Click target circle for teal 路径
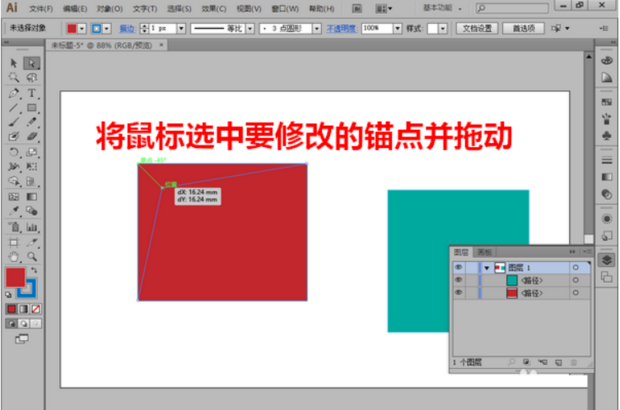Image resolution: width=620 pixels, height=410 pixels. pyautogui.click(x=575, y=280)
